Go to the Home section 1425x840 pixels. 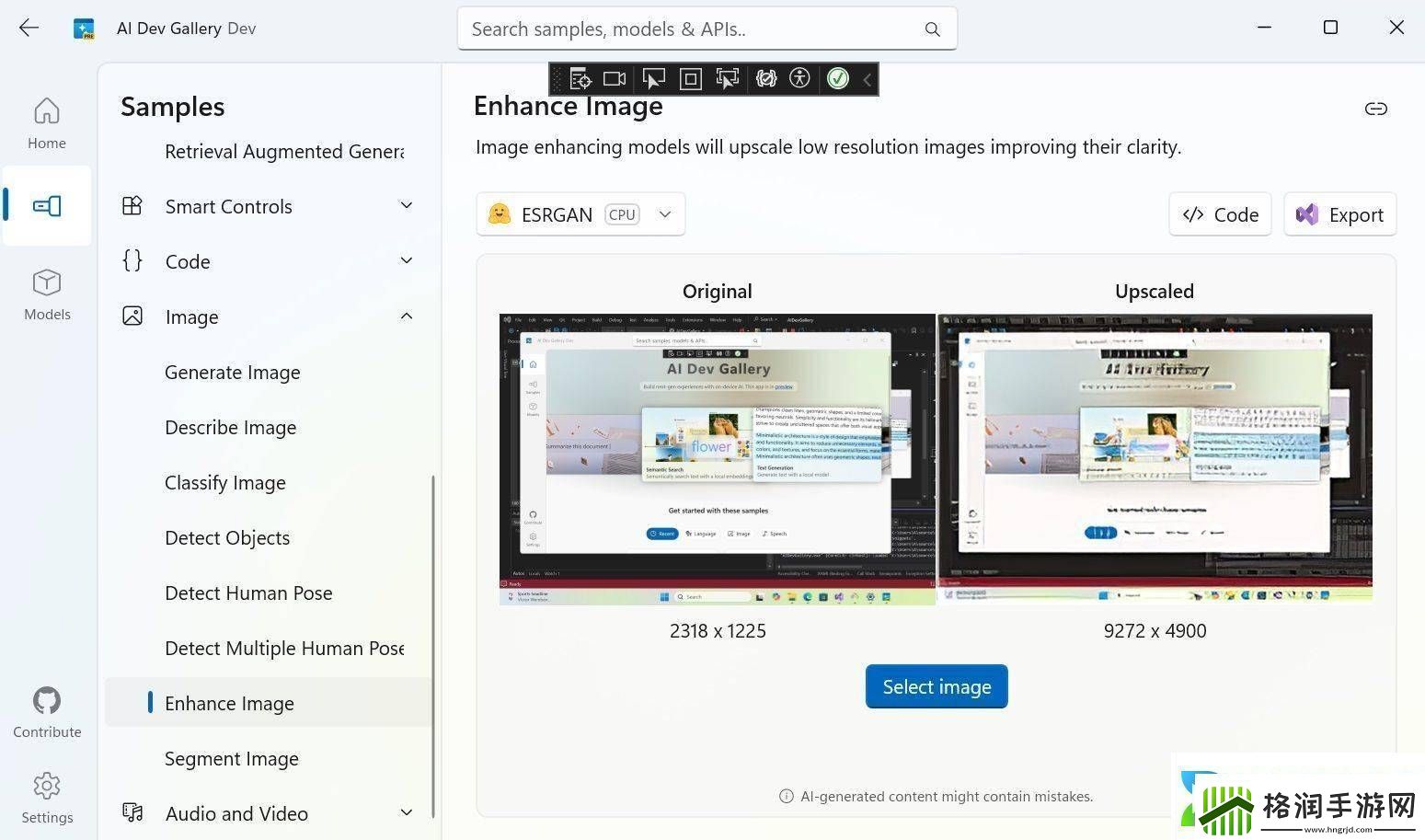click(46, 121)
